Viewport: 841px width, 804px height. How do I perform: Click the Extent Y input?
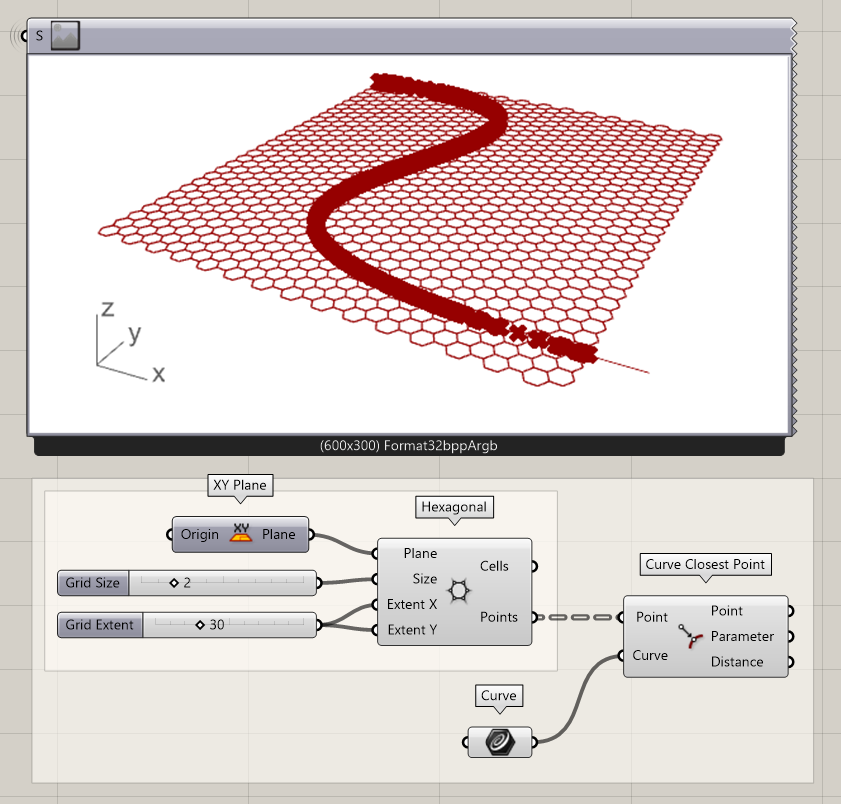tap(412, 630)
